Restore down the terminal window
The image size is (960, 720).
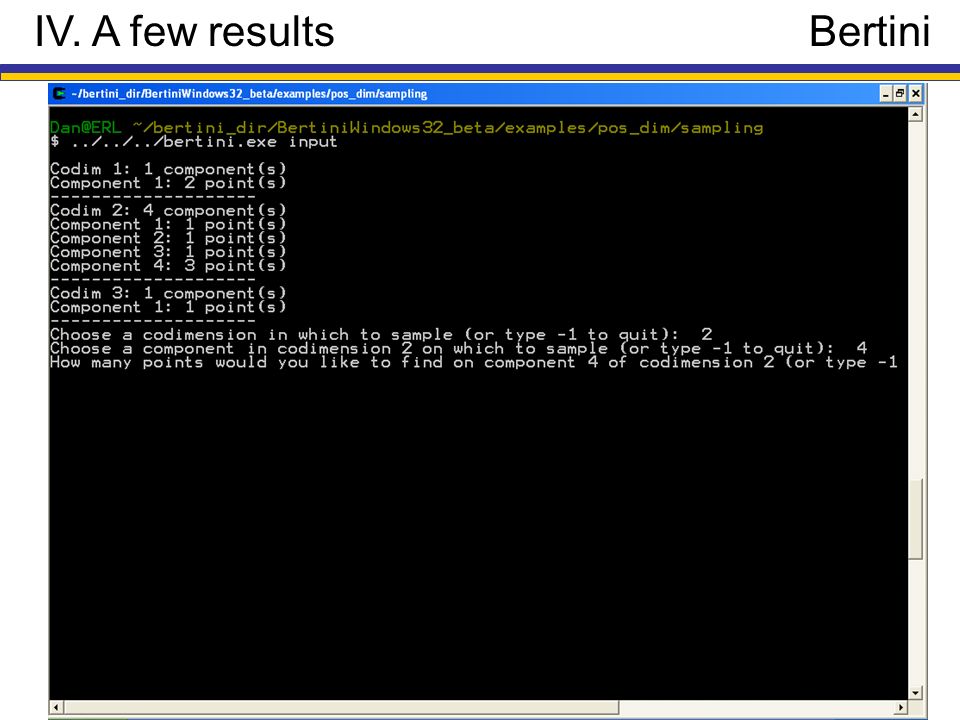[x=900, y=94]
